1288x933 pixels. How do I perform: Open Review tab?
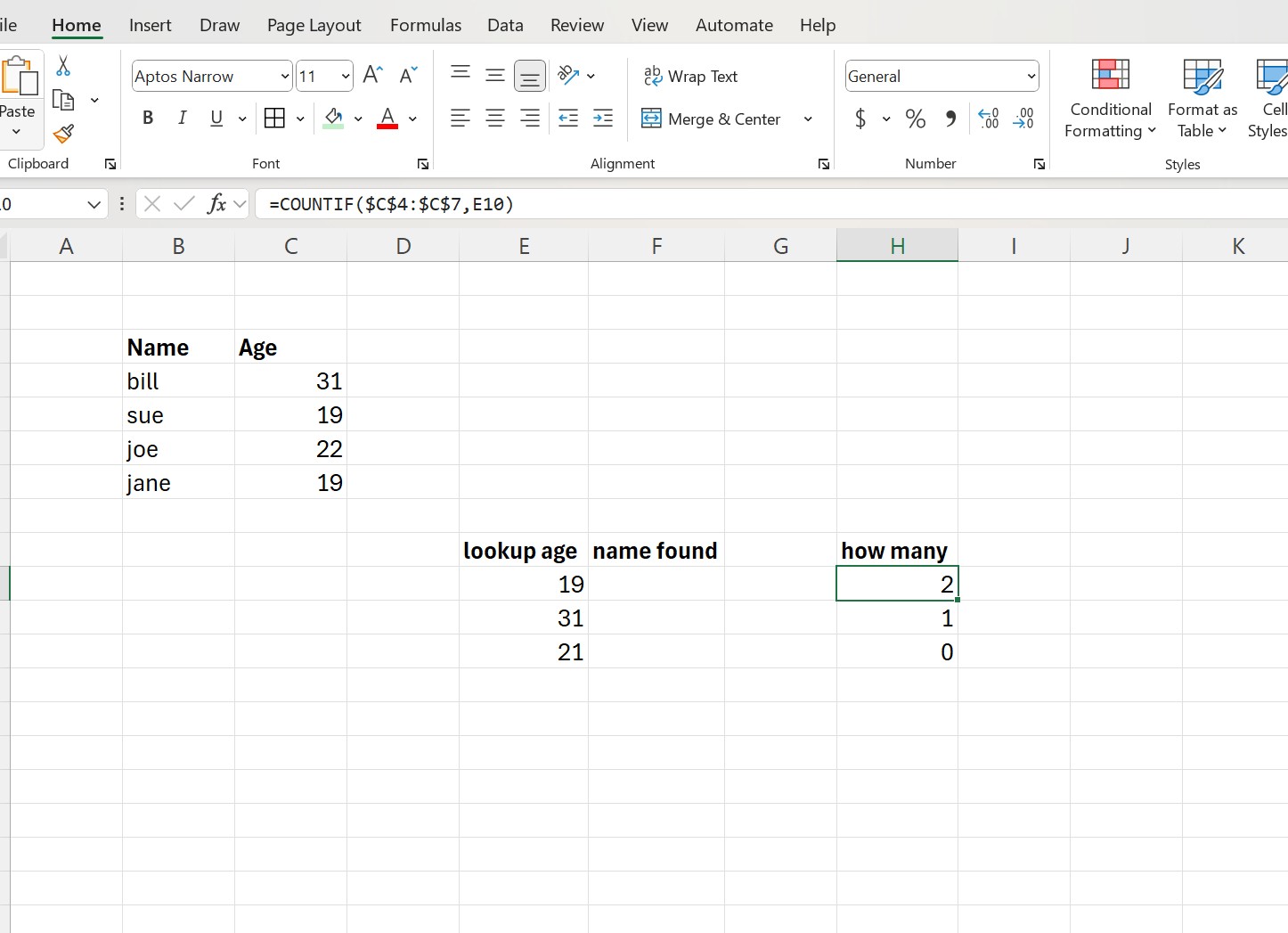tap(577, 25)
